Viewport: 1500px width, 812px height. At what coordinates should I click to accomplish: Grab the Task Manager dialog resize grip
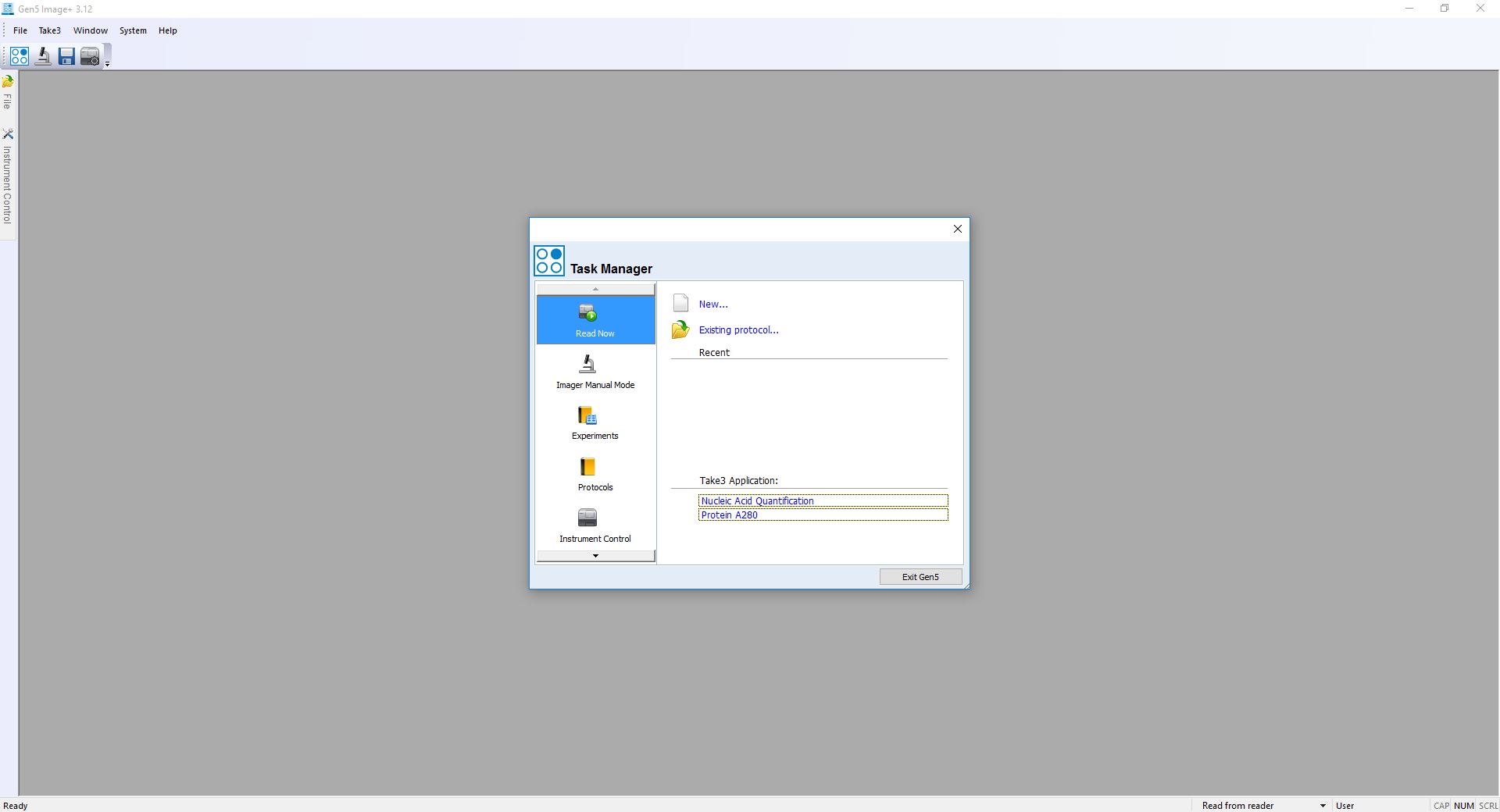(x=966, y=585)
